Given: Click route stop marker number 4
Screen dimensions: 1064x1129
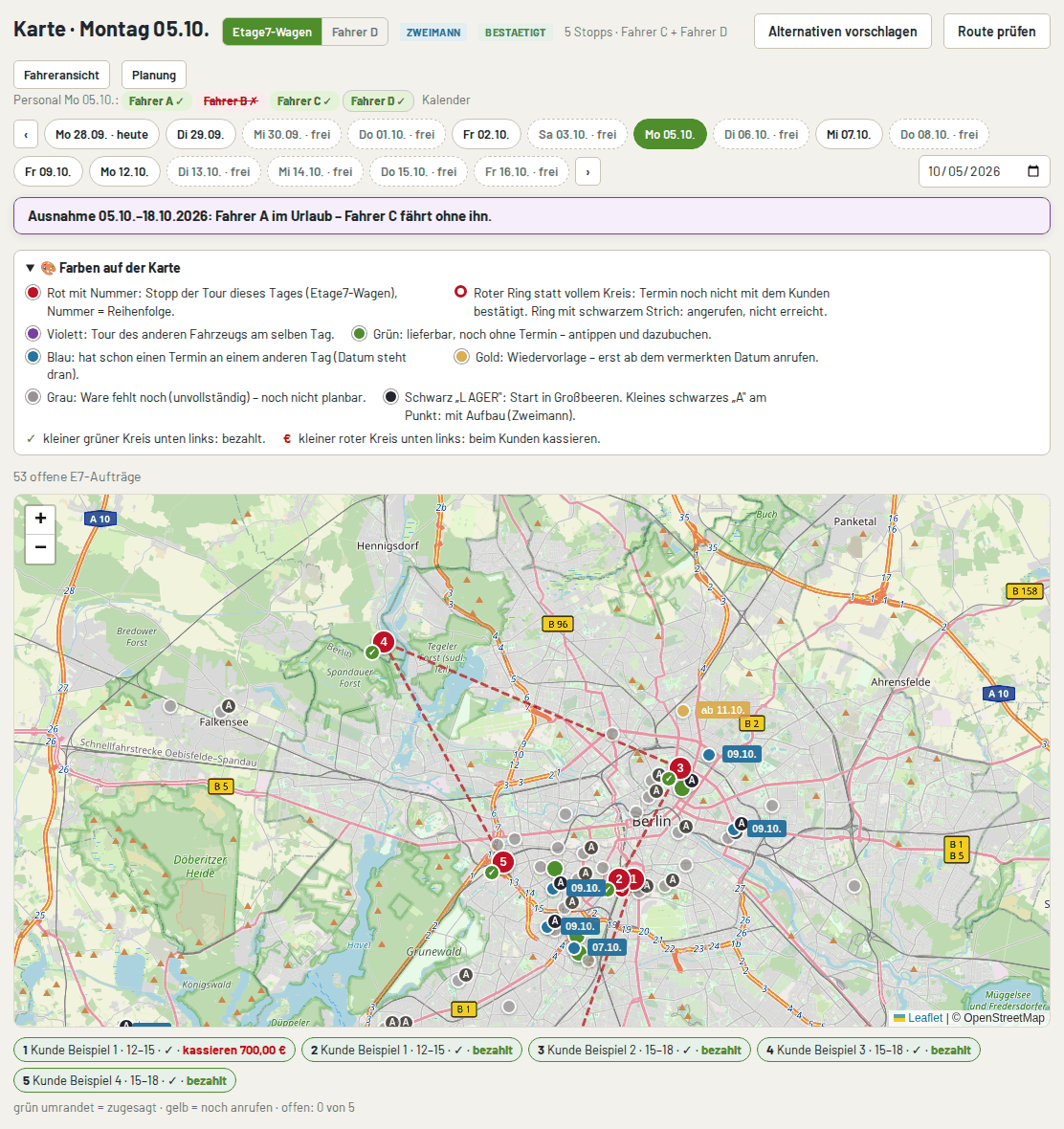Looking at the screenshot, I should (x=384, y=642).
